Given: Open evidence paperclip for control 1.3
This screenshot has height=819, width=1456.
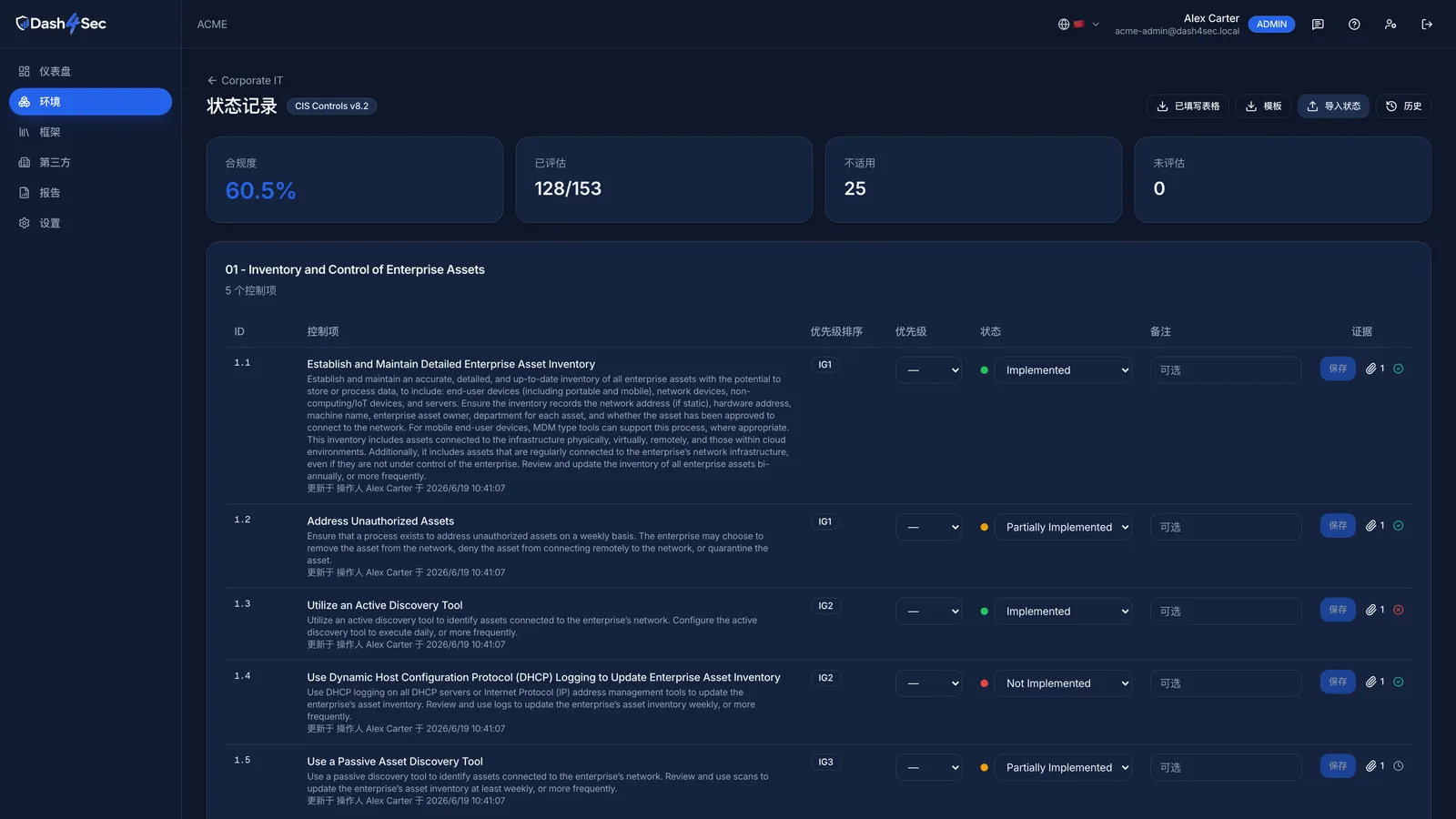Looking at the screenshot, I should 1374,610.
